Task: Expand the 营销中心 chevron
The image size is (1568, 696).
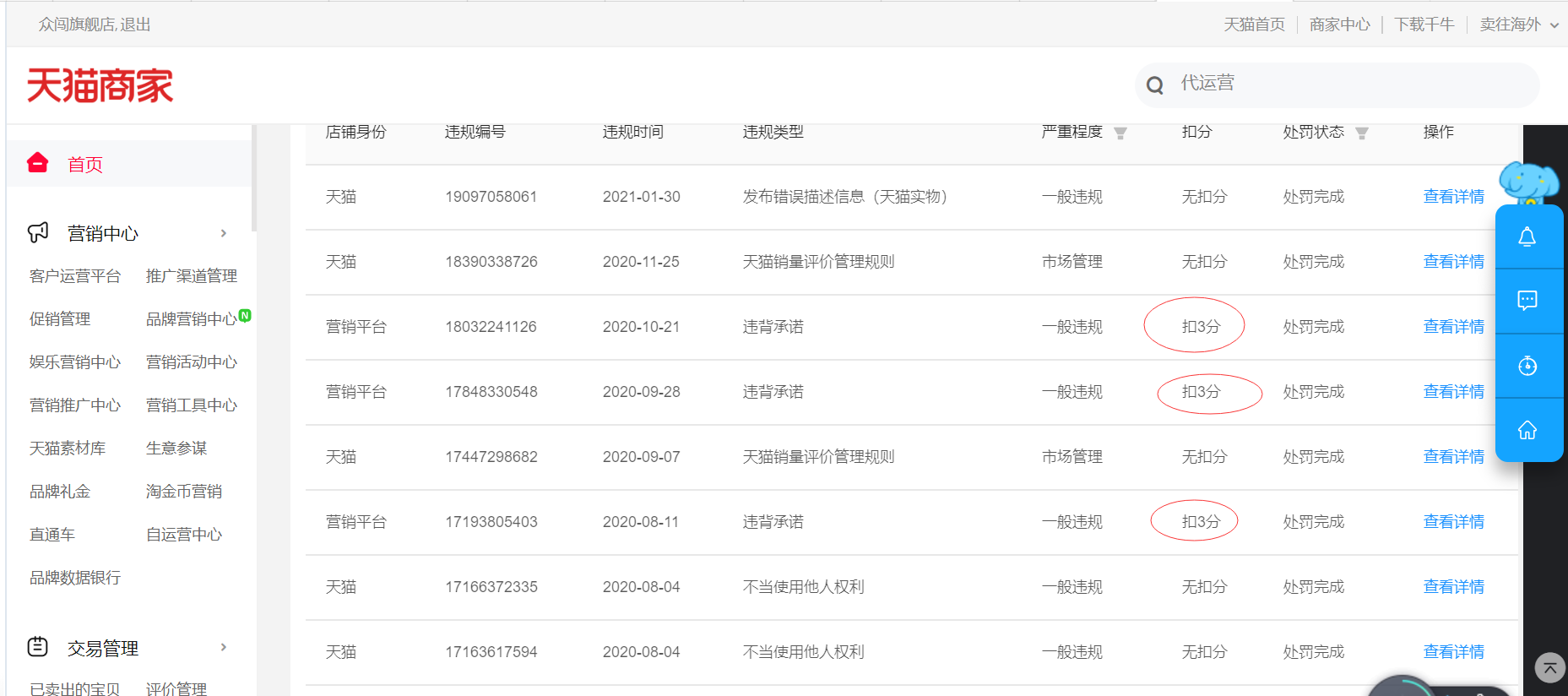Action: (224, 233)
